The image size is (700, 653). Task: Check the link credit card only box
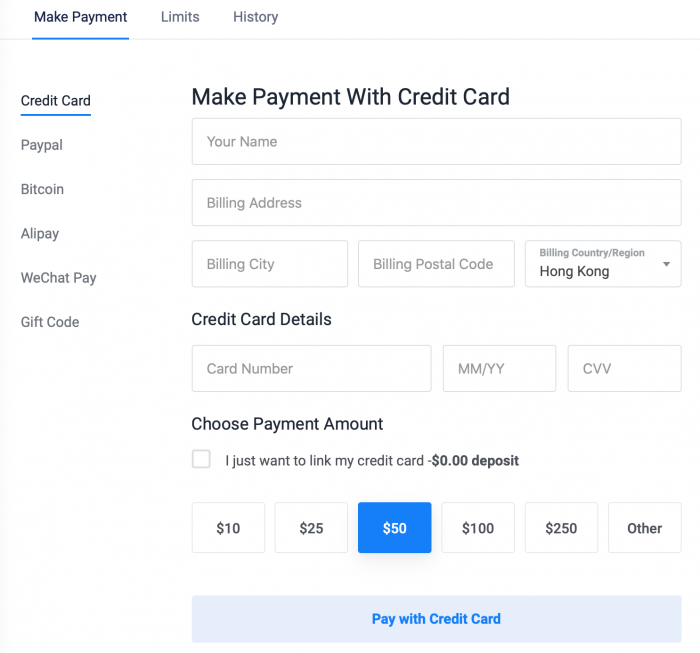point(202,460)
